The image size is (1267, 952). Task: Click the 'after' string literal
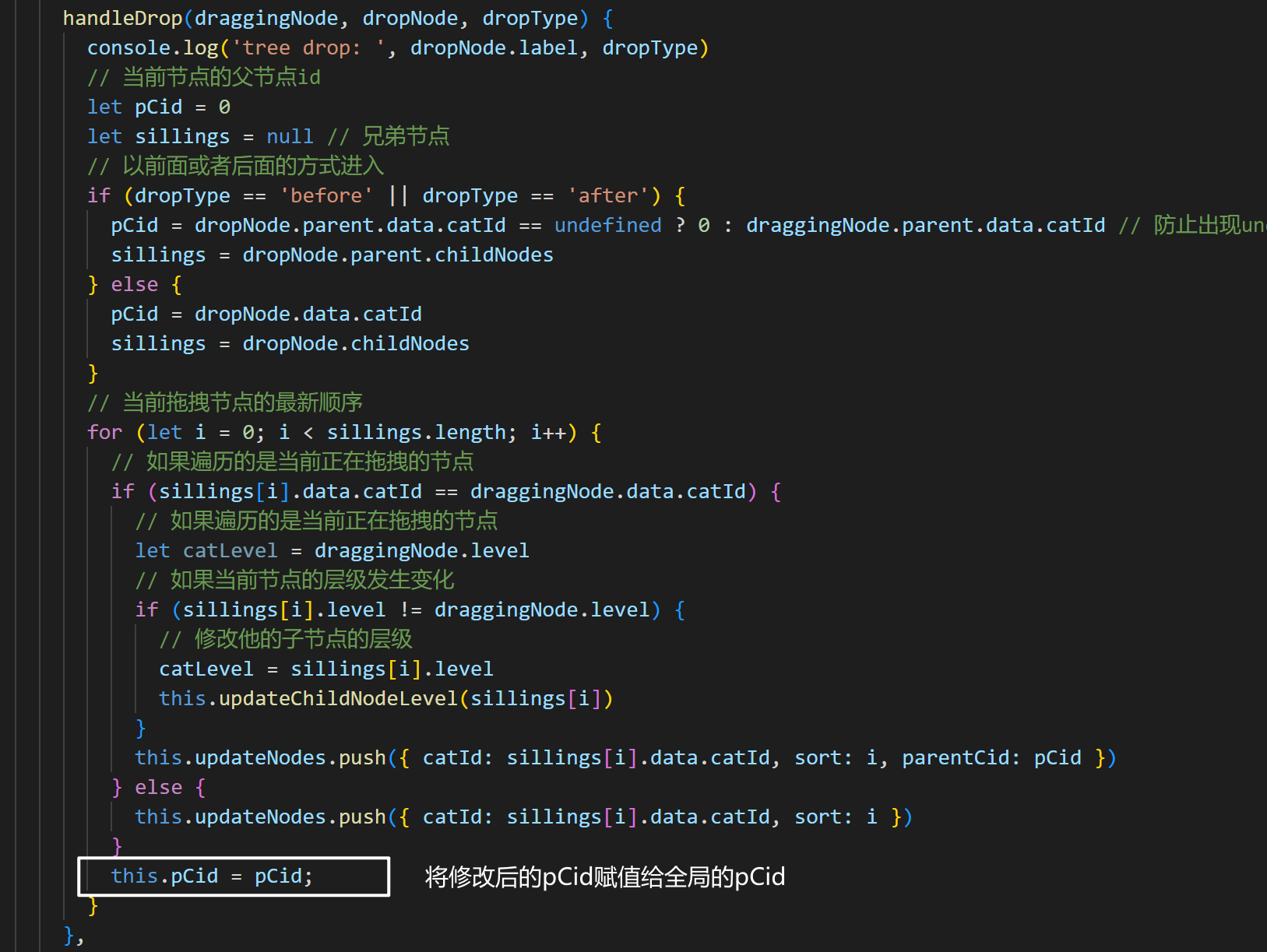click(x=607, y=195)
